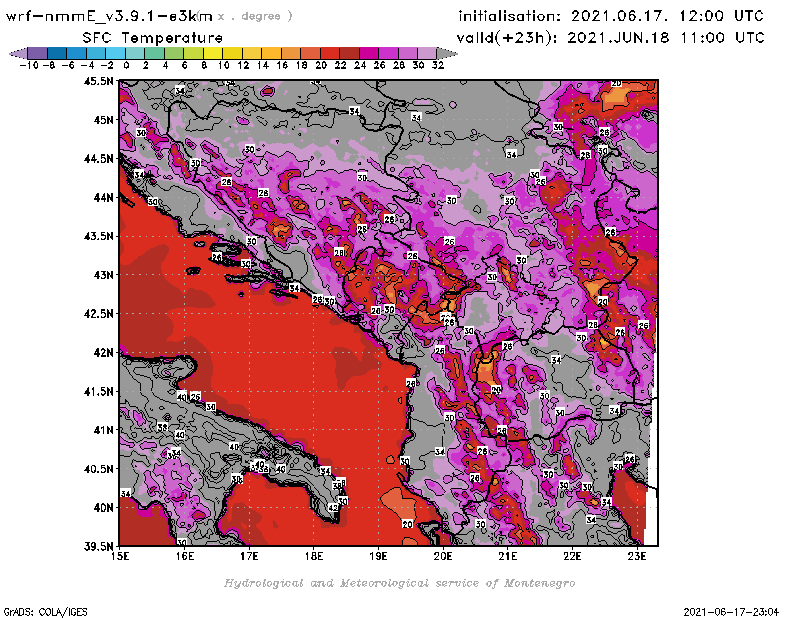This screenshot has width=800, height=618.
Task: Click the dark red swatch between 22 and 24
Action: [x=349, y=53]
